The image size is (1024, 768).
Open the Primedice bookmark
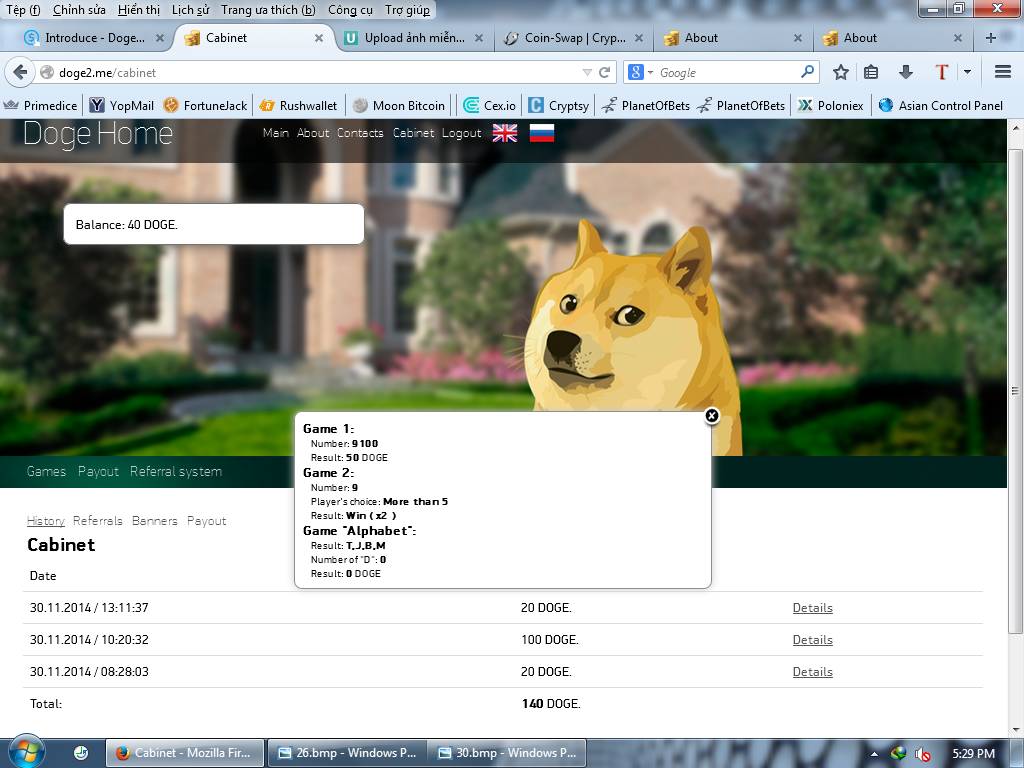(40, 105)
